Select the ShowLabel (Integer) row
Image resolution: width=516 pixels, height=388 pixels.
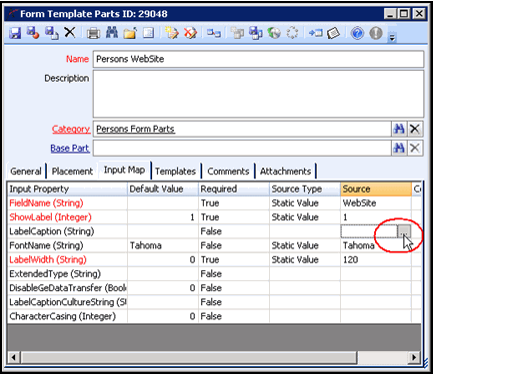(214, 217)
